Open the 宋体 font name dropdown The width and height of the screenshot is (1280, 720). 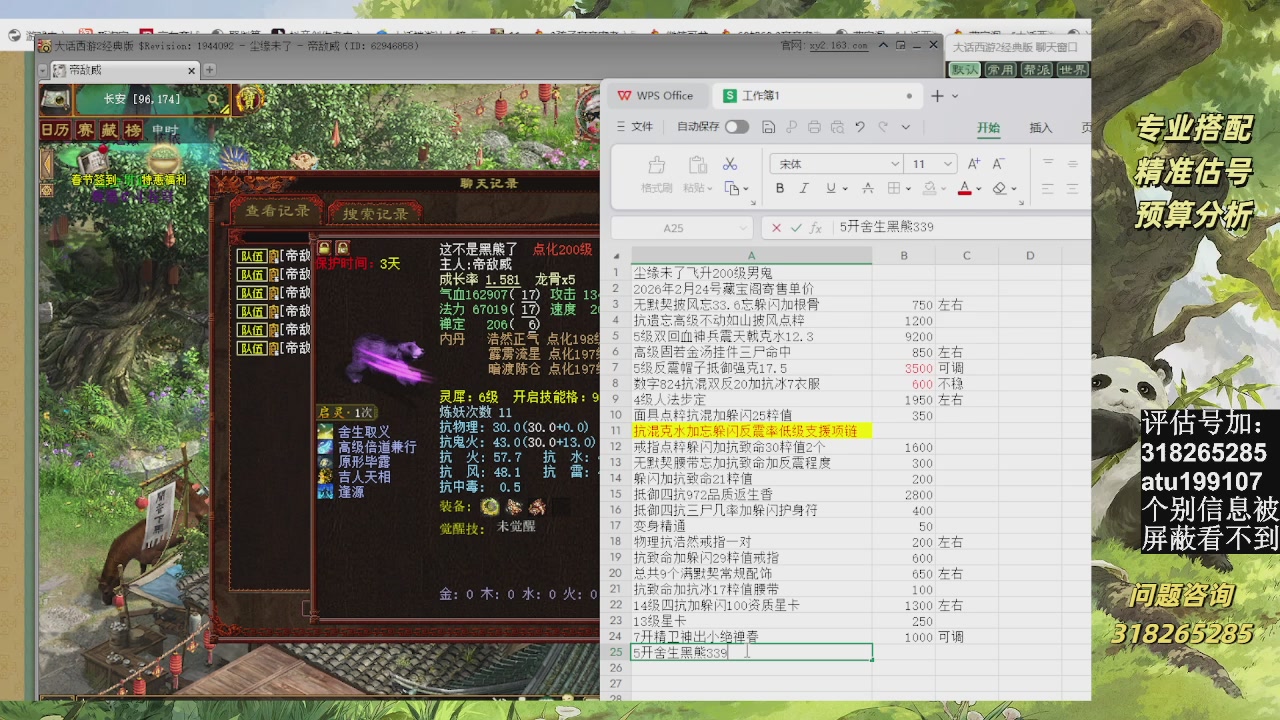click(894, 164)
